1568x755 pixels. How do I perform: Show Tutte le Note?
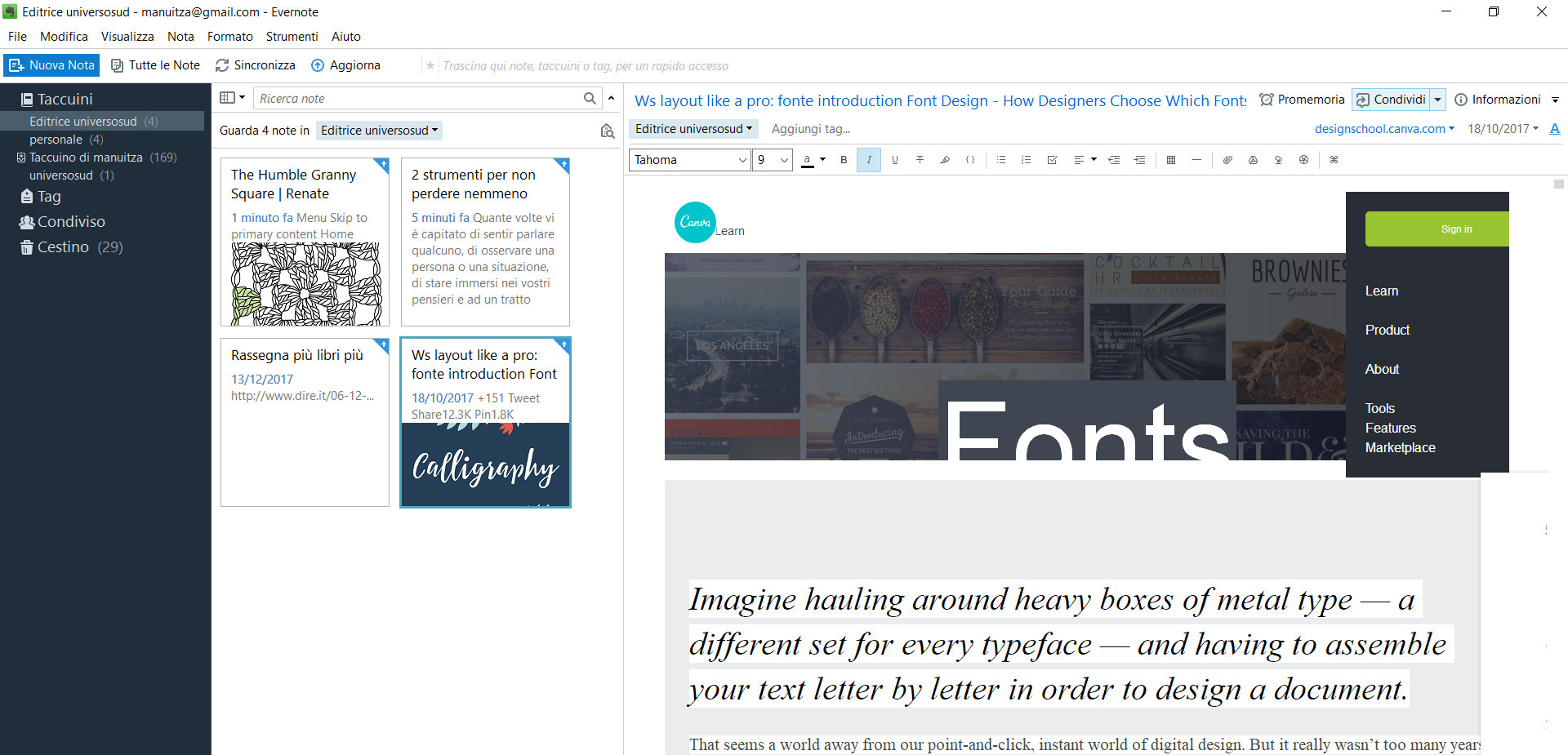pyautogui.click(x=155, y=65)
